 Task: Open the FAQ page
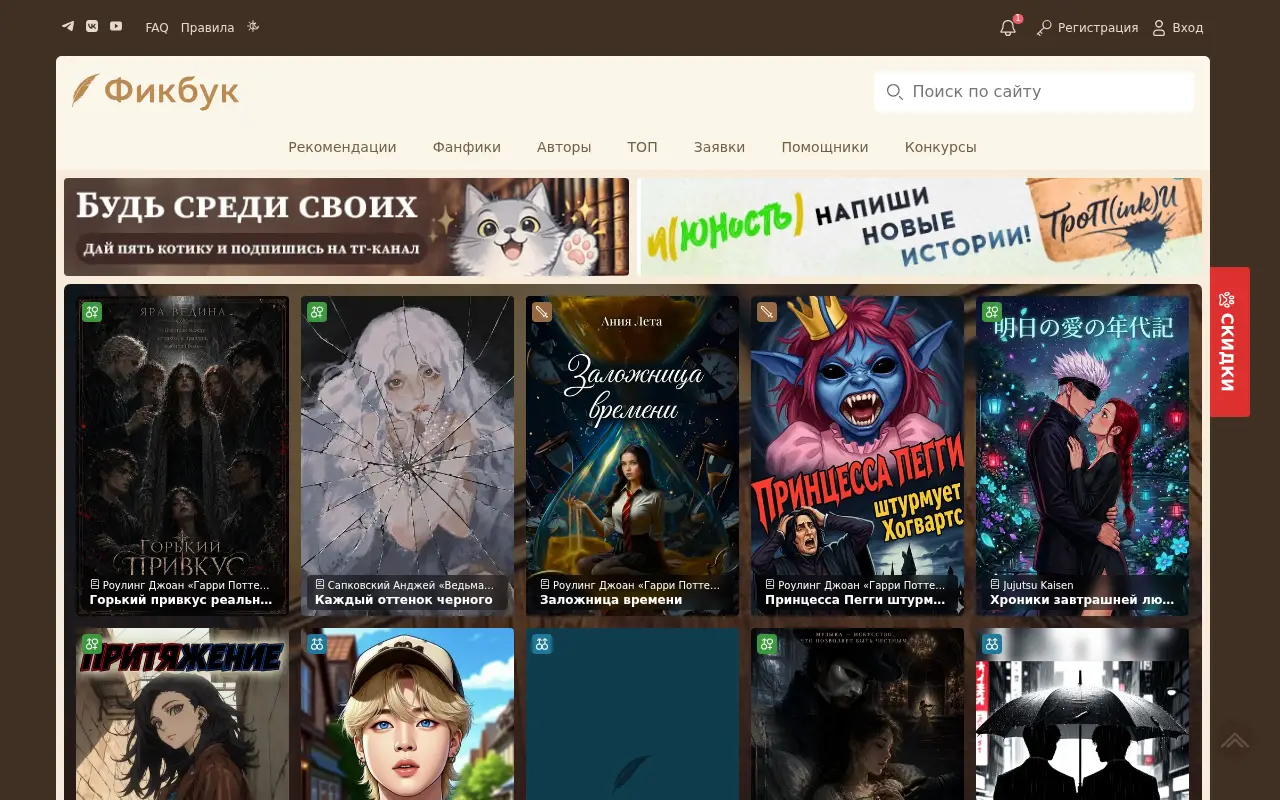pos(157,28)
